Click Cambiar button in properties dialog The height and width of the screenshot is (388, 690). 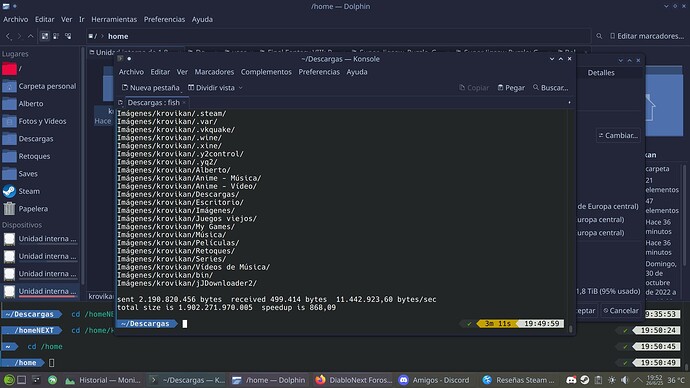618,135
